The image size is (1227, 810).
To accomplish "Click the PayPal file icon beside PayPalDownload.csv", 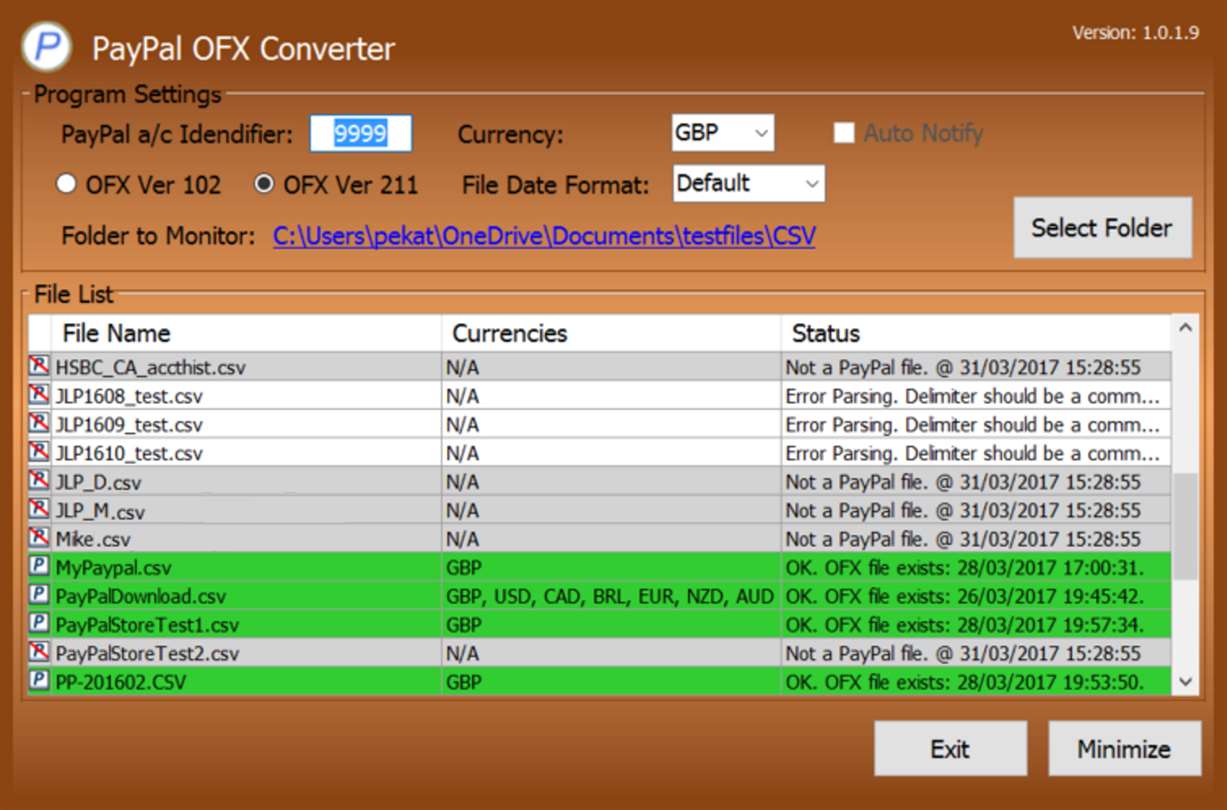I will [x=39, y=596].
